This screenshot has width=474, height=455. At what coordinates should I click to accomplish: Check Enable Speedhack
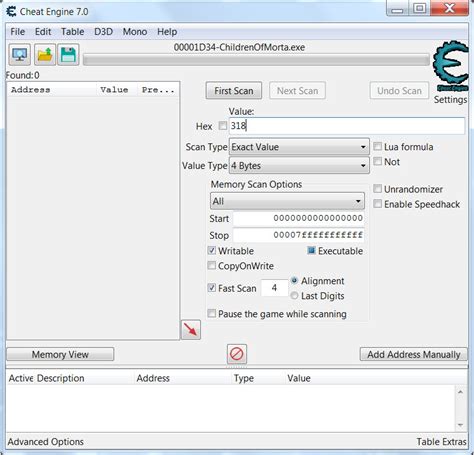[377, 204]
